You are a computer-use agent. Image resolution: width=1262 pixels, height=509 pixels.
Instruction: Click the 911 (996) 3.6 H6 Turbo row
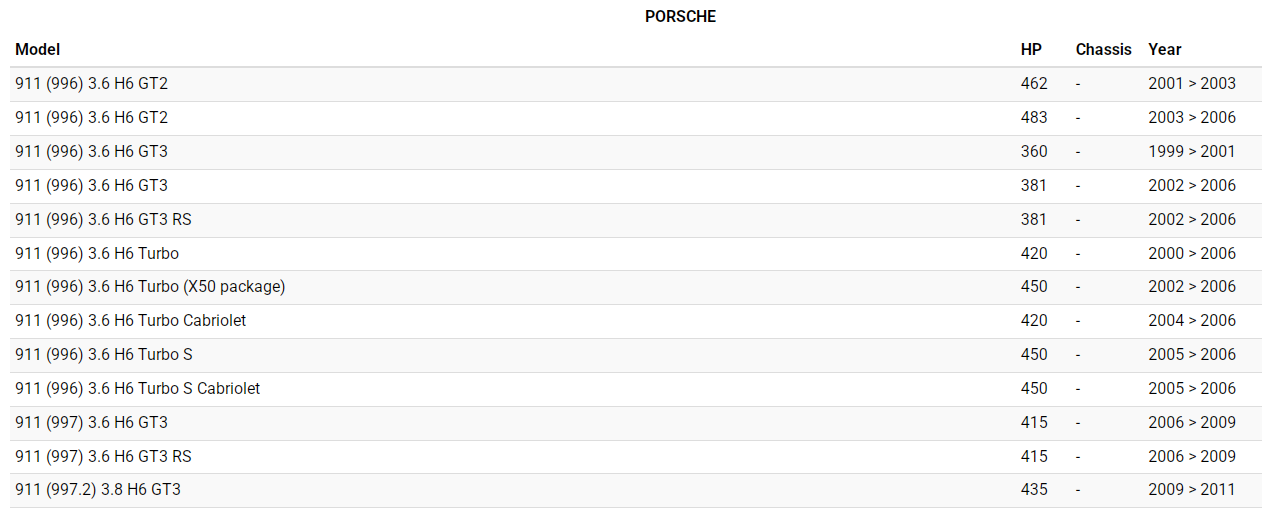pyautogui.click(x=97, y=253)
